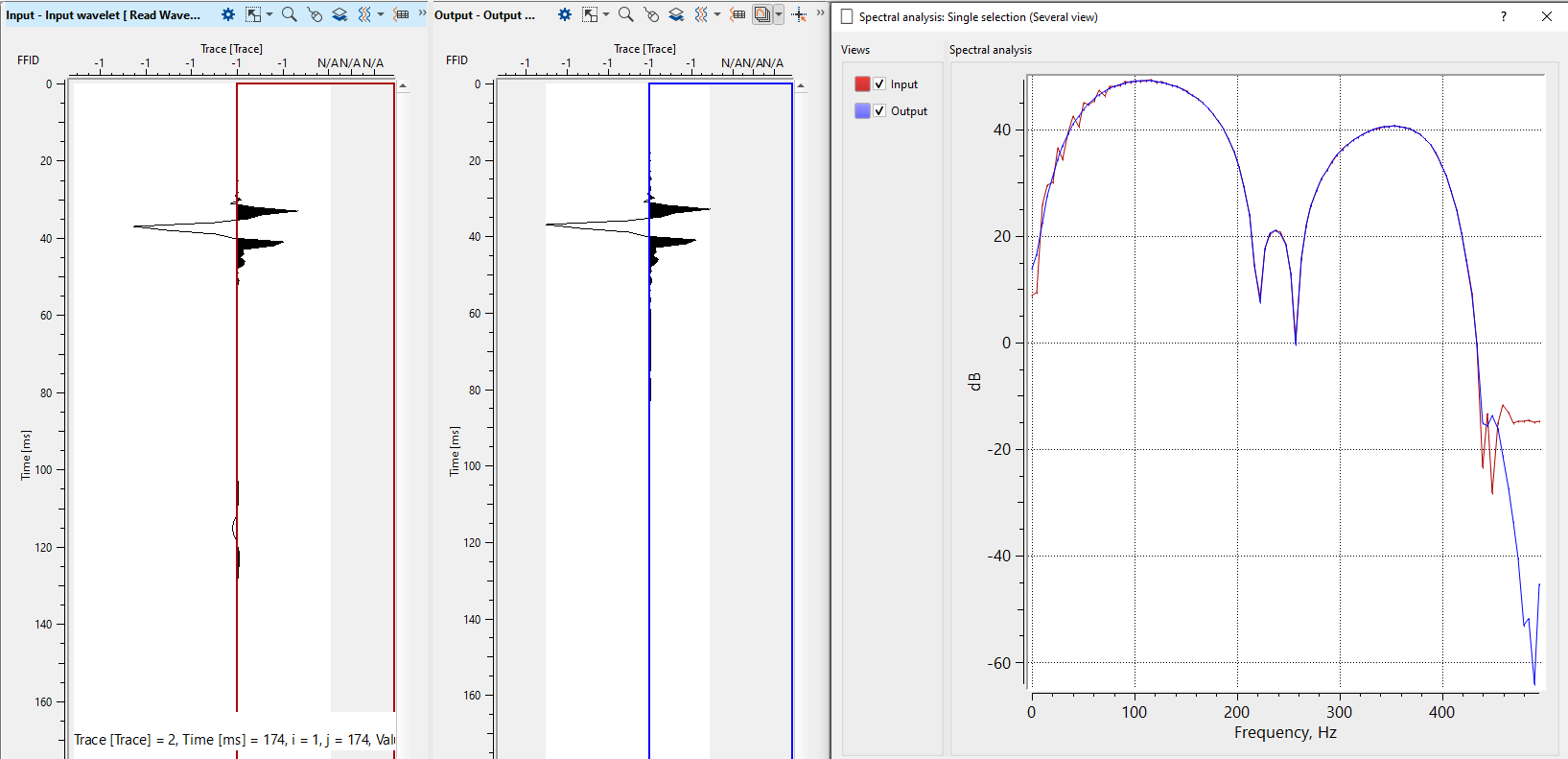This screenshot has width=1568, height=759.
Task: Toggle the spectral analysis button in Output toolbar
Action: click(761, 14)
